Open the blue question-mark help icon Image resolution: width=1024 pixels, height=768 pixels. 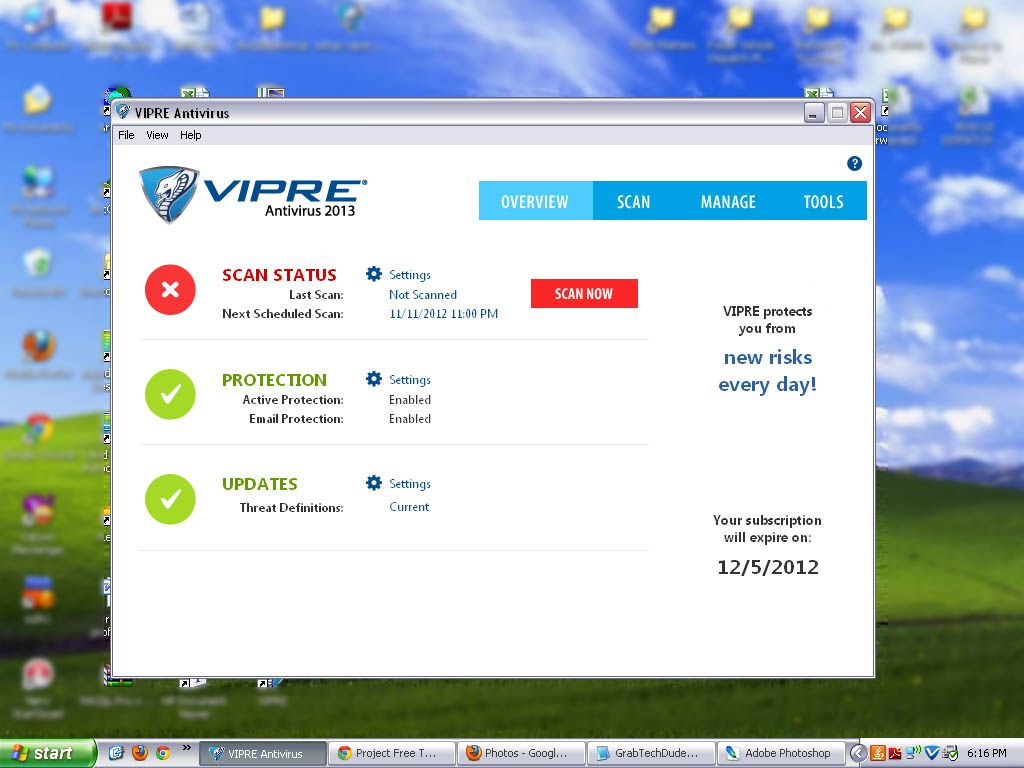pyautogui.click(x=854, y=164)
